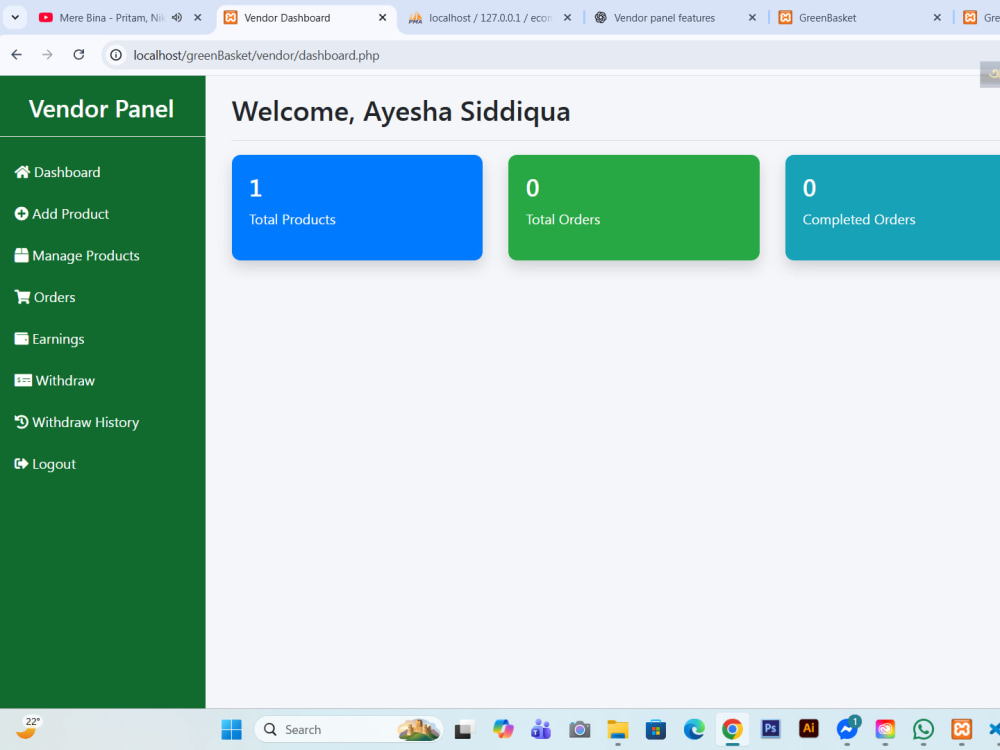Click the Manage Products box icon
Viewport: 1000px width, 750px height.
click(x=21, y=256)
